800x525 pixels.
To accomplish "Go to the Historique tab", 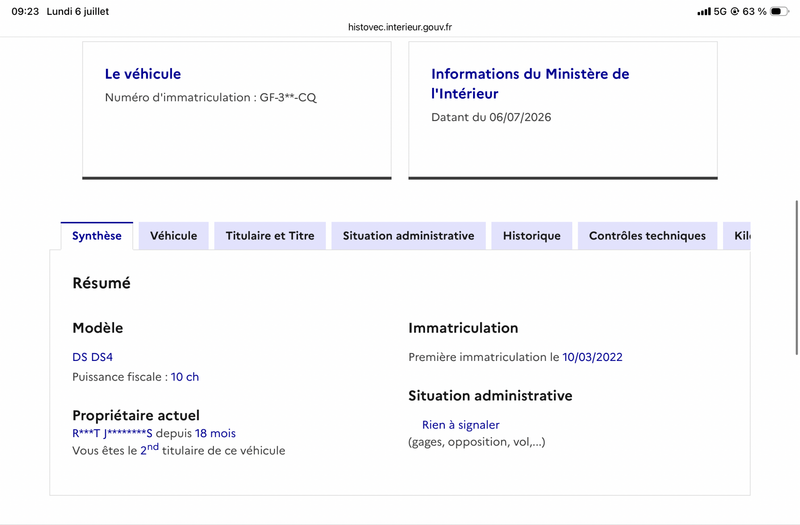I will click(532, 236).
